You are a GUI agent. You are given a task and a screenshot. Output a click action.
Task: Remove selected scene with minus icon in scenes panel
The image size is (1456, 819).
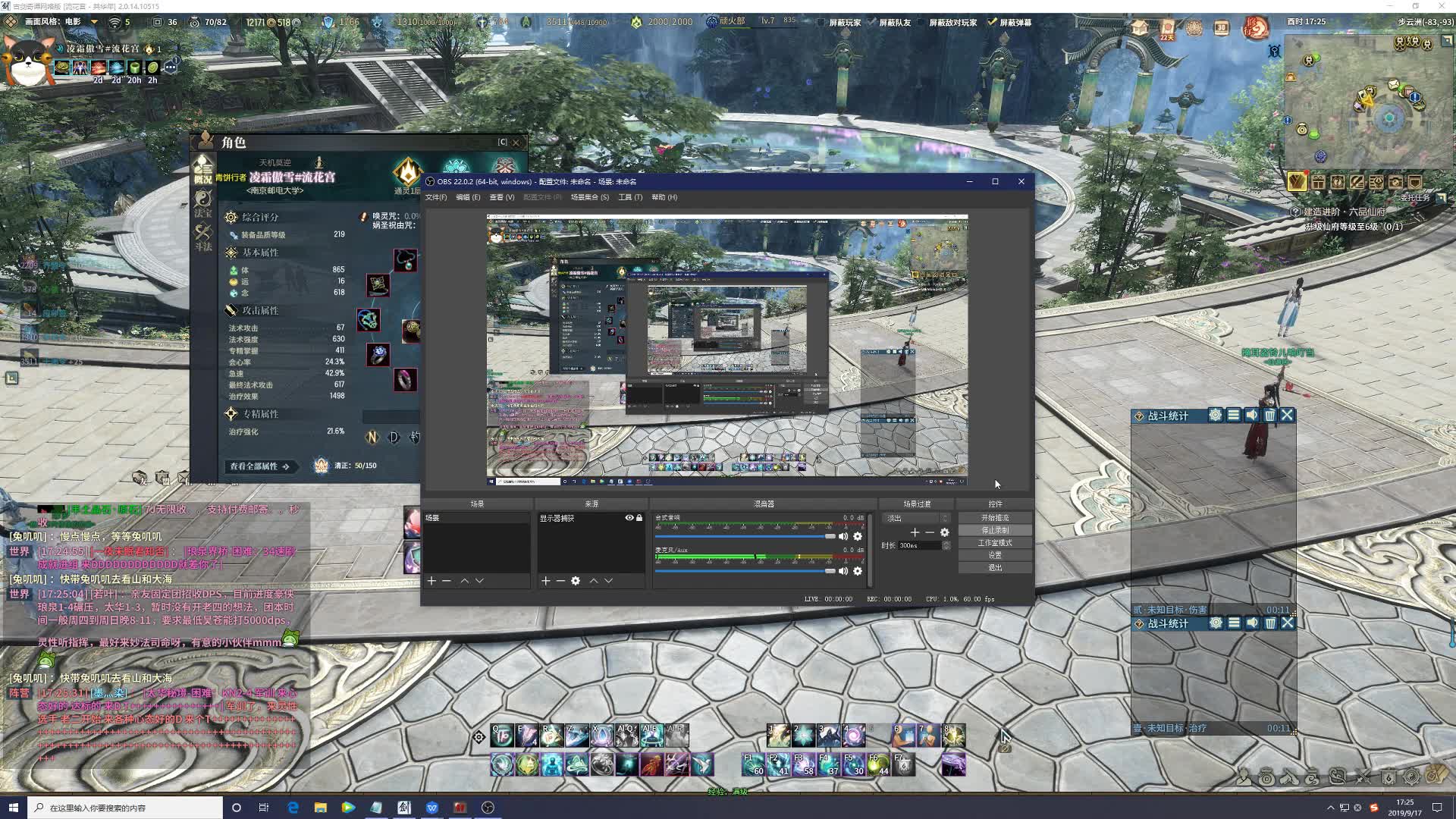tap(447, 581)
